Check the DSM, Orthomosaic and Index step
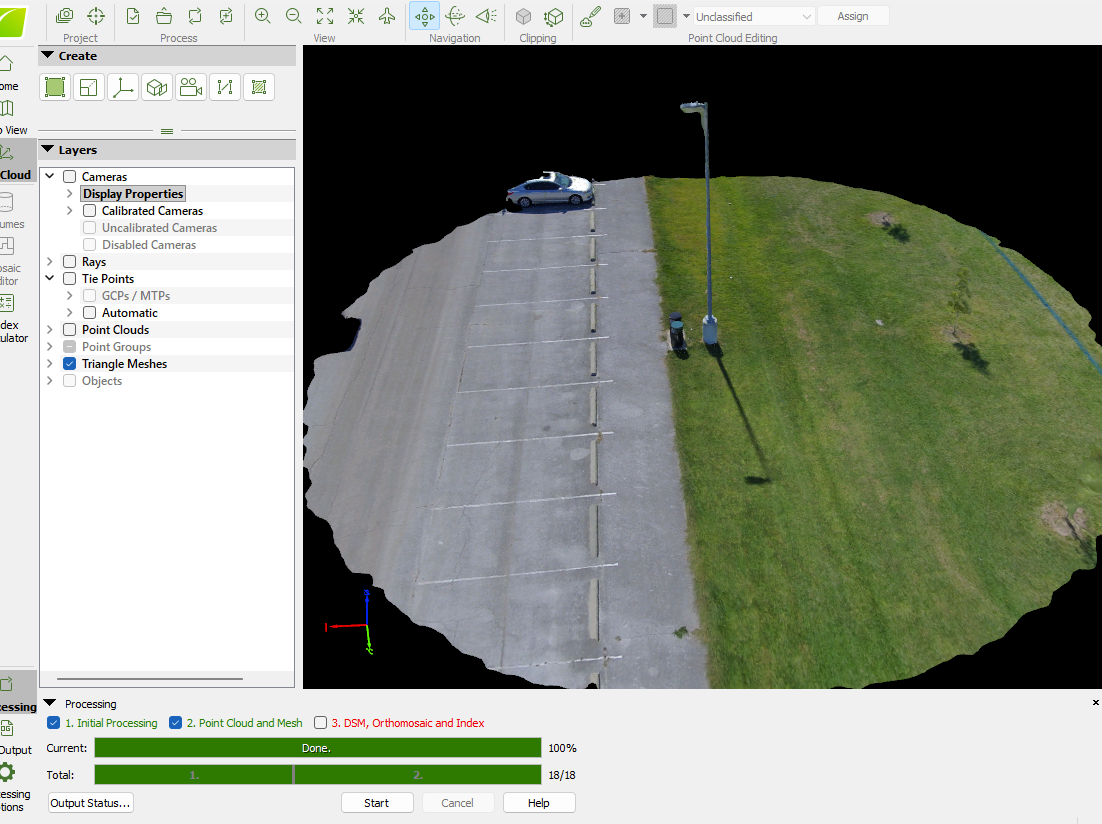The width and height of the screenshot is (1102, 824). coord(321,723)
